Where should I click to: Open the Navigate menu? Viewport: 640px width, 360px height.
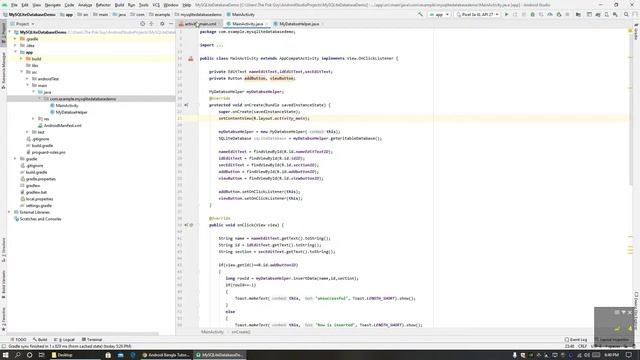[x=53, y=5]
